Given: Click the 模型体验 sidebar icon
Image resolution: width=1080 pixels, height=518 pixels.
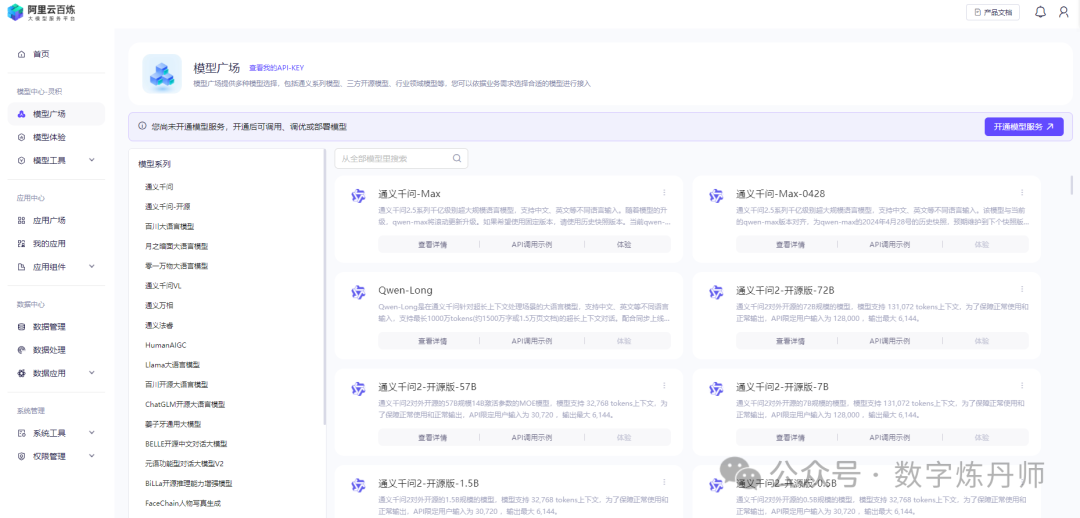Looking at the screenshot, I should coord(21,137).
